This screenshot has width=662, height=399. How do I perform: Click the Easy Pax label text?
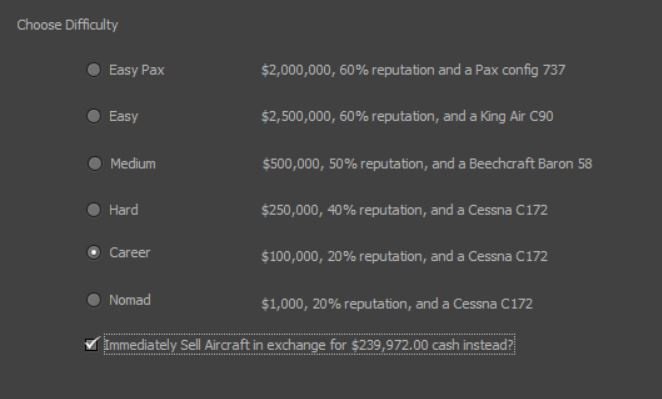point(136,70)
